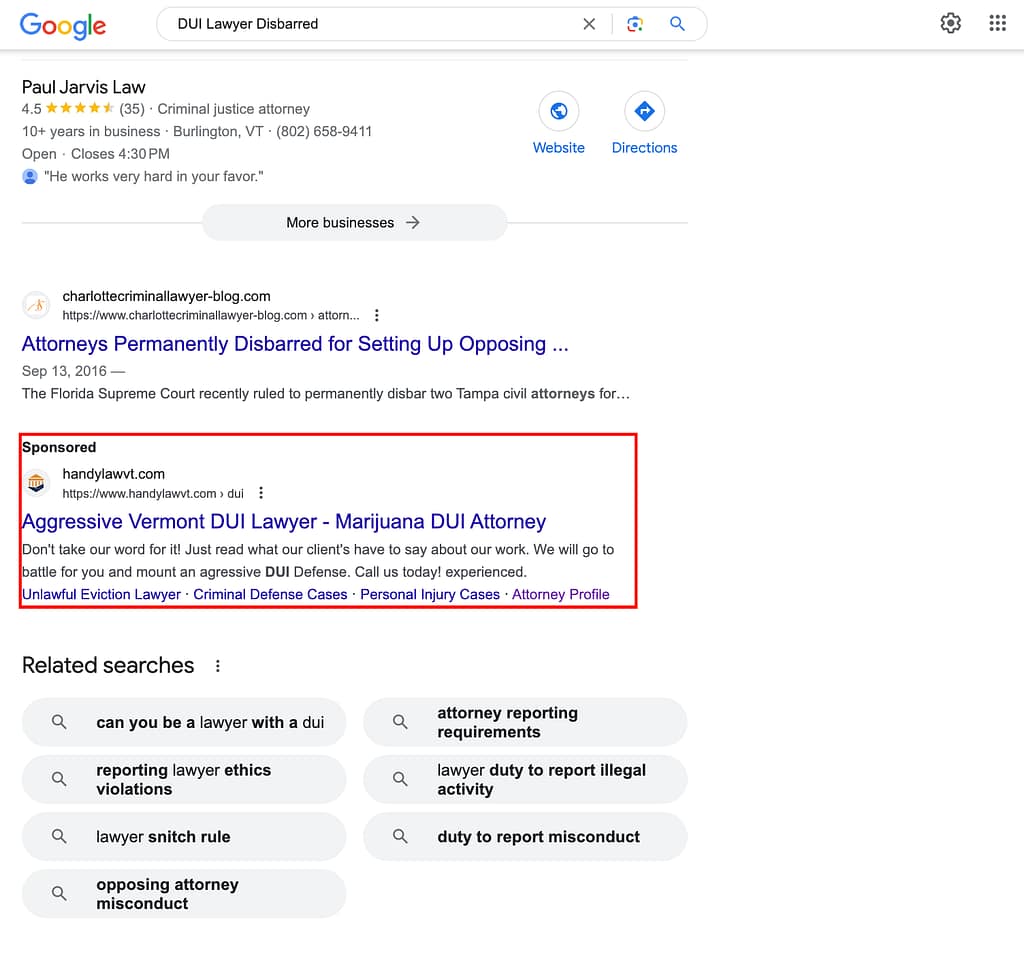Screen dimensions: 1024x967
Task: Click the 'Sponsored' label
Action: coord(59,447)
